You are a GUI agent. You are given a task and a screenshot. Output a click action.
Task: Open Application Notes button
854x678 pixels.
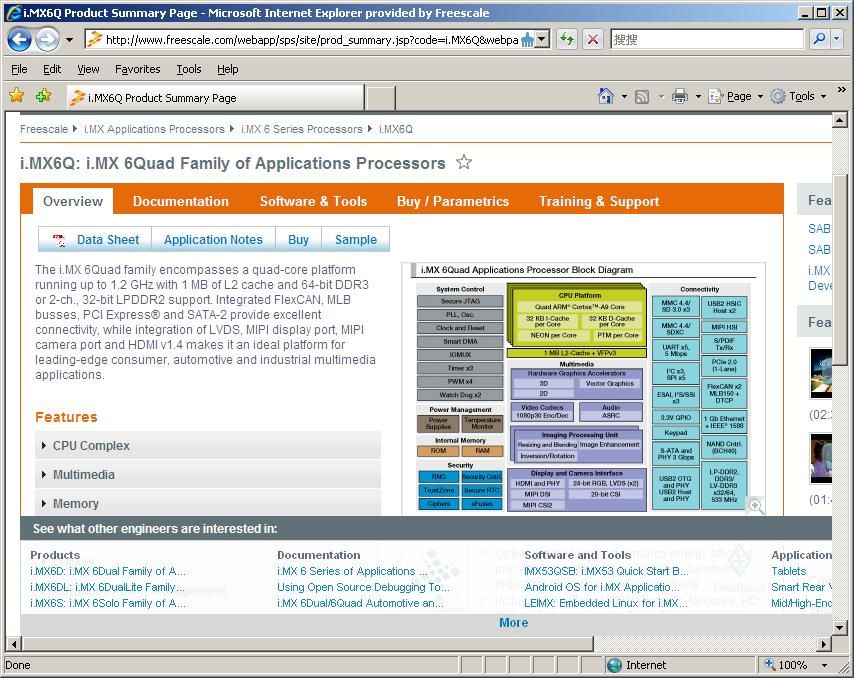(x=213, y=240)
